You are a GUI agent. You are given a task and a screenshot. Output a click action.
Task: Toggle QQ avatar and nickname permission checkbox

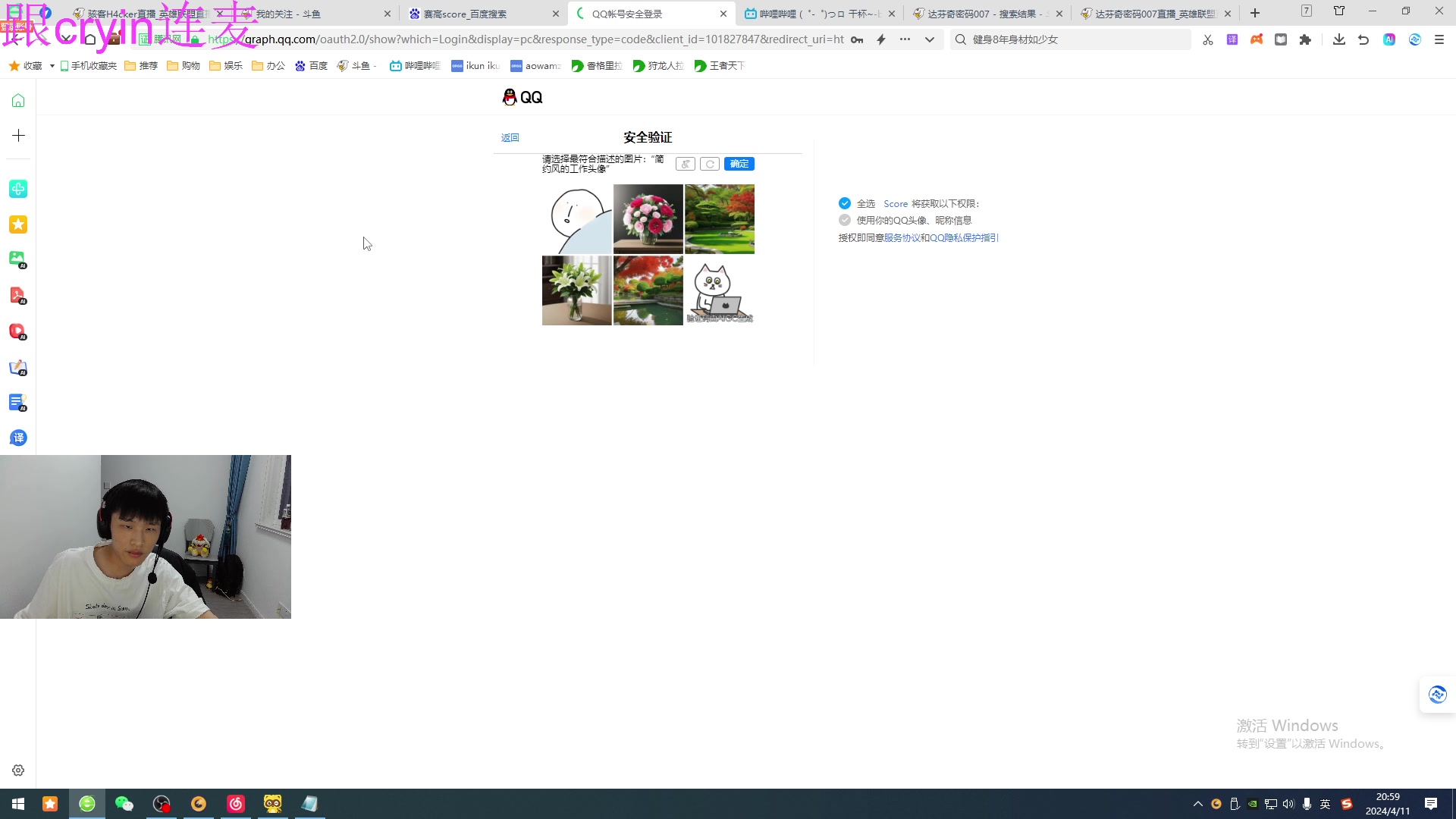(x=845, y=220)
